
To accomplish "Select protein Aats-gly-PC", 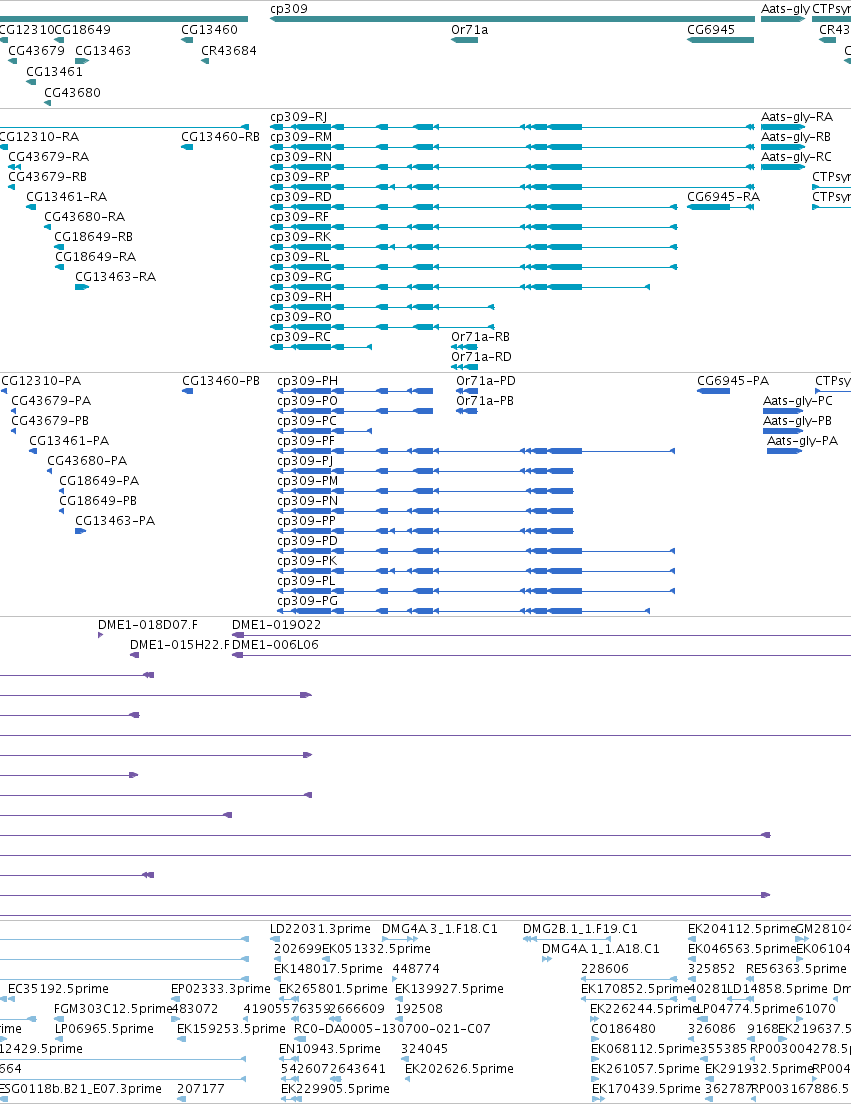I will click(x=798, y=401).
